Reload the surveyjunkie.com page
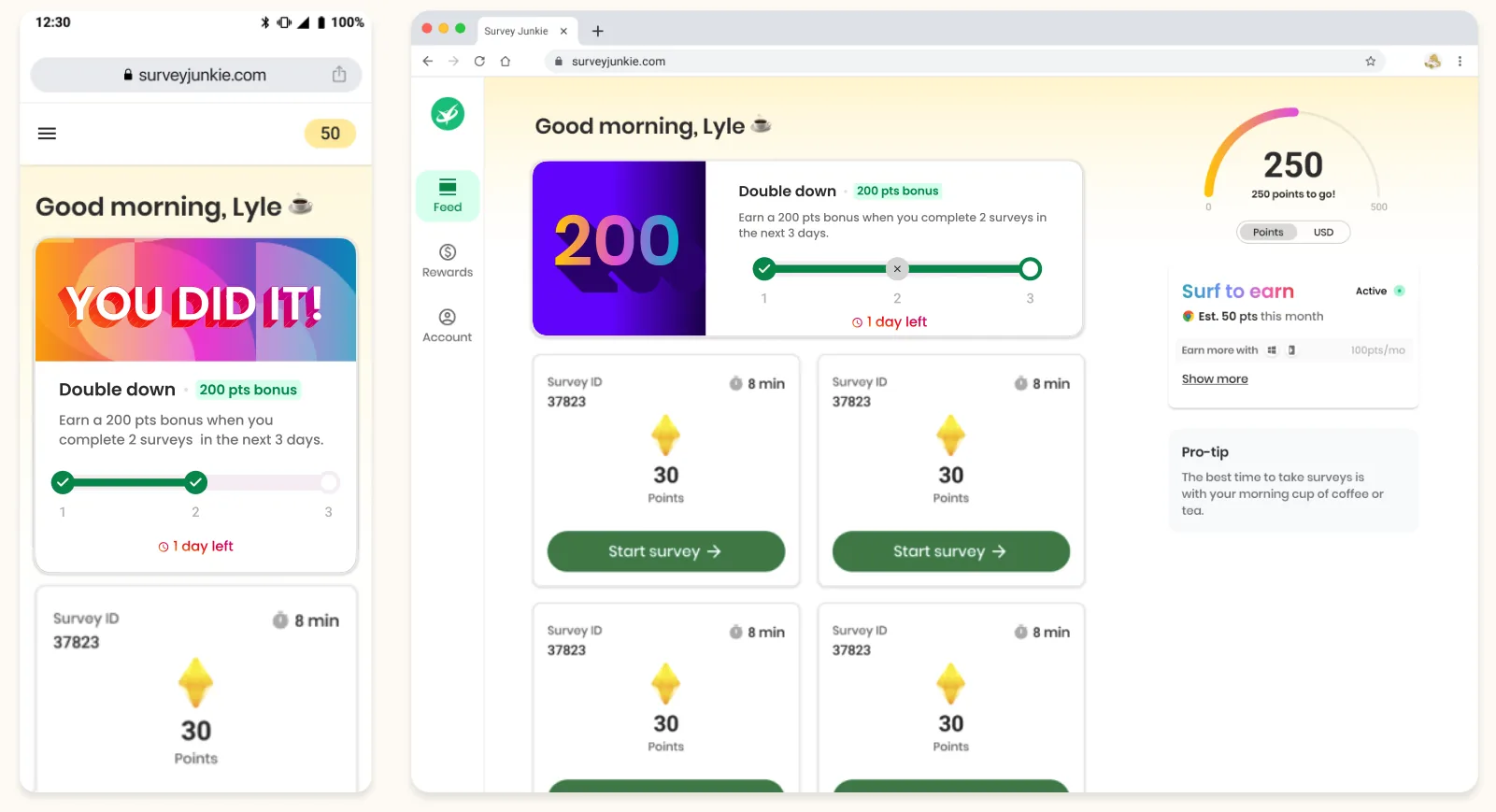 479,62
